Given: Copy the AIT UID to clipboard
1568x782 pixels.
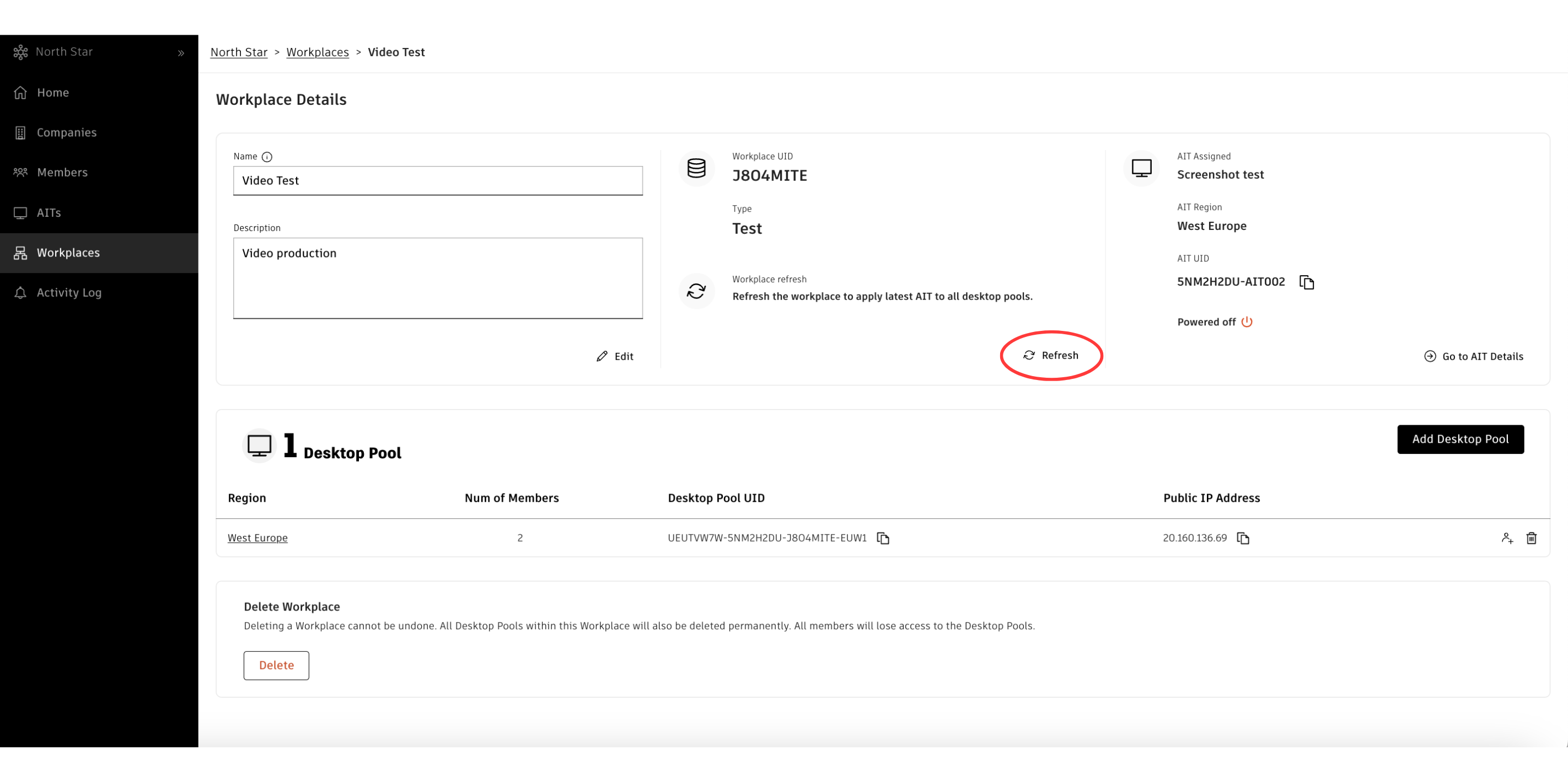Looking at the screenshot, I should click(1306, 282).
